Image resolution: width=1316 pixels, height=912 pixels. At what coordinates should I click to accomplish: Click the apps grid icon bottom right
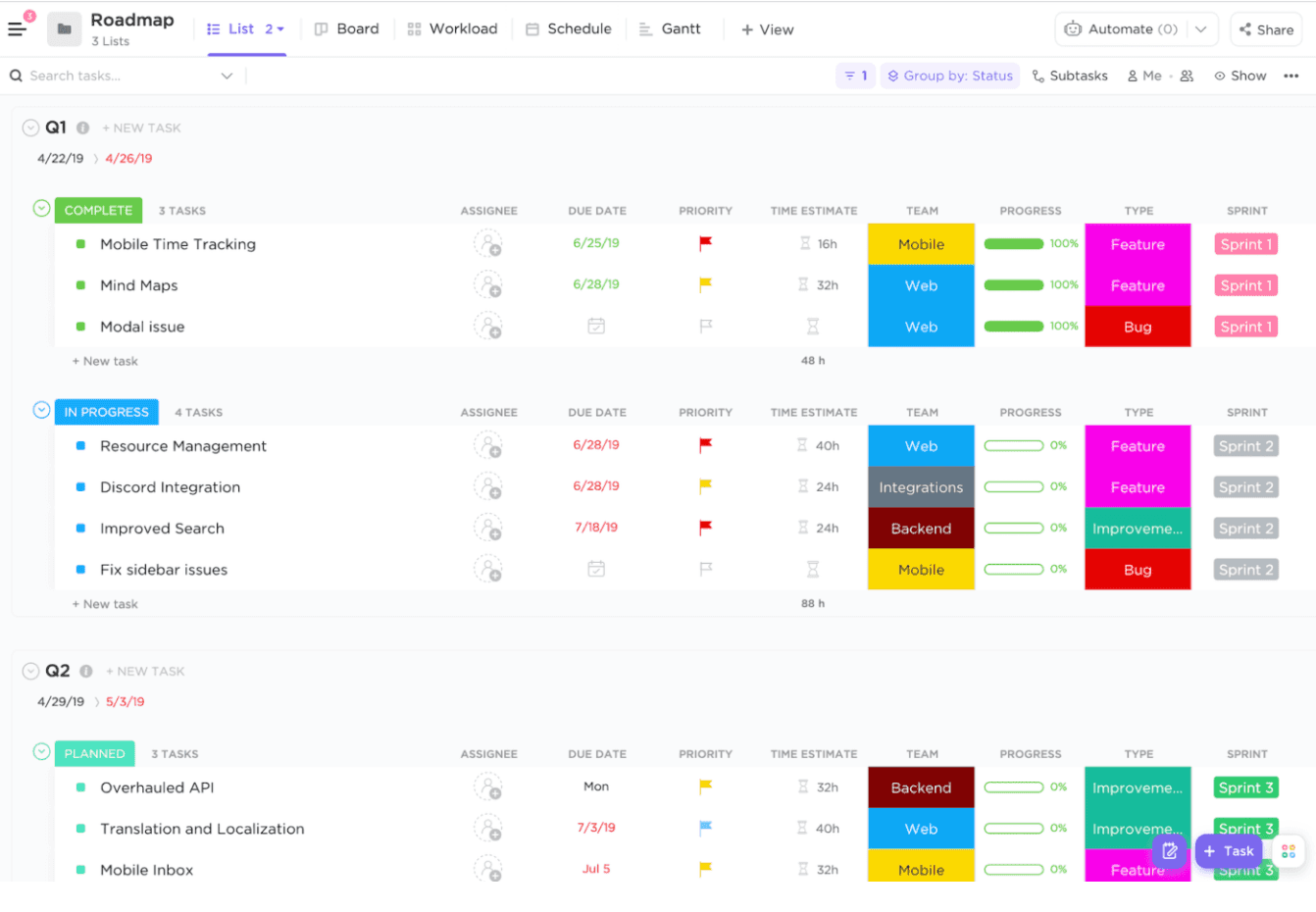pos(1288,851)
